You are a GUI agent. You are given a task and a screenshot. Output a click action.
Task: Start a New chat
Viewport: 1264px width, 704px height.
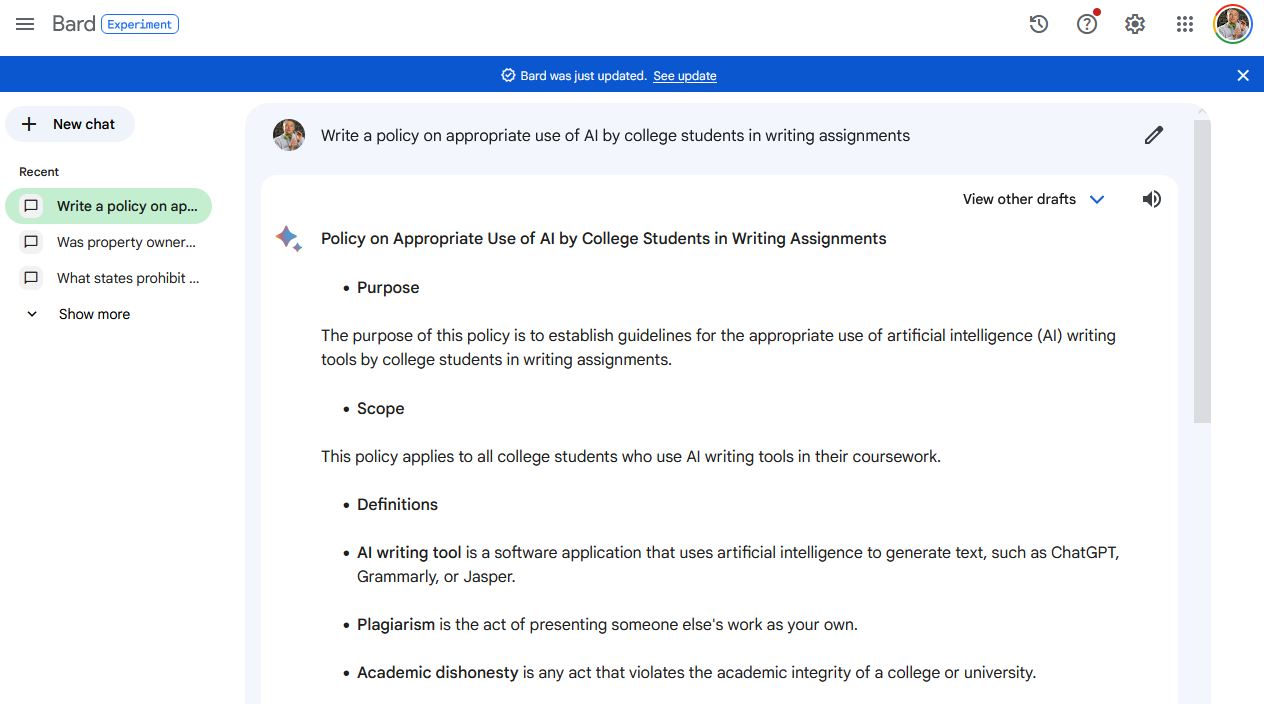pos(69,124)
